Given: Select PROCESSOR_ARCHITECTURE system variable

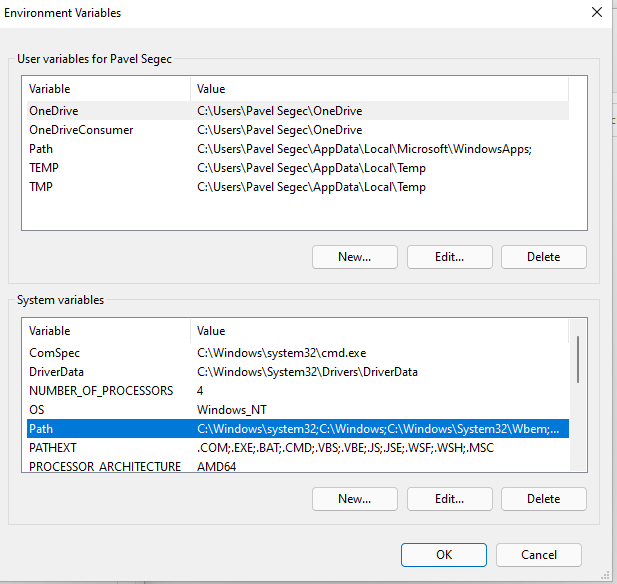Looking at the screenshot, I should (298, 466).
